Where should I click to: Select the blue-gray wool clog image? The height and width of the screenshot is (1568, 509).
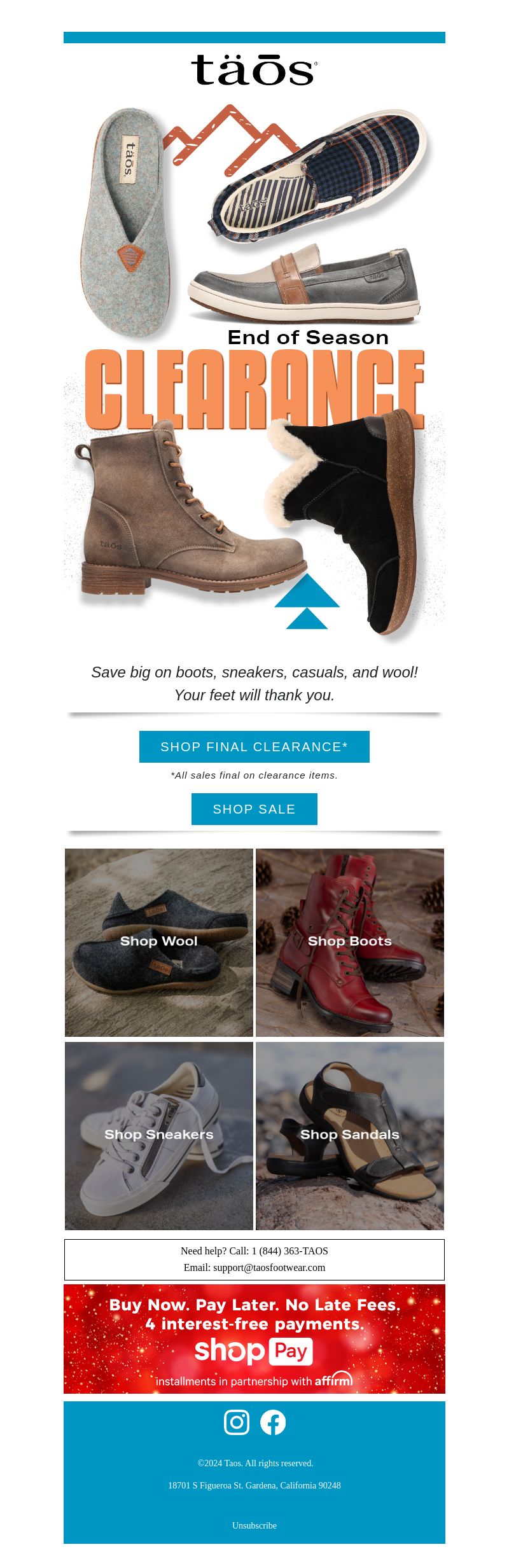pos(127,223)
